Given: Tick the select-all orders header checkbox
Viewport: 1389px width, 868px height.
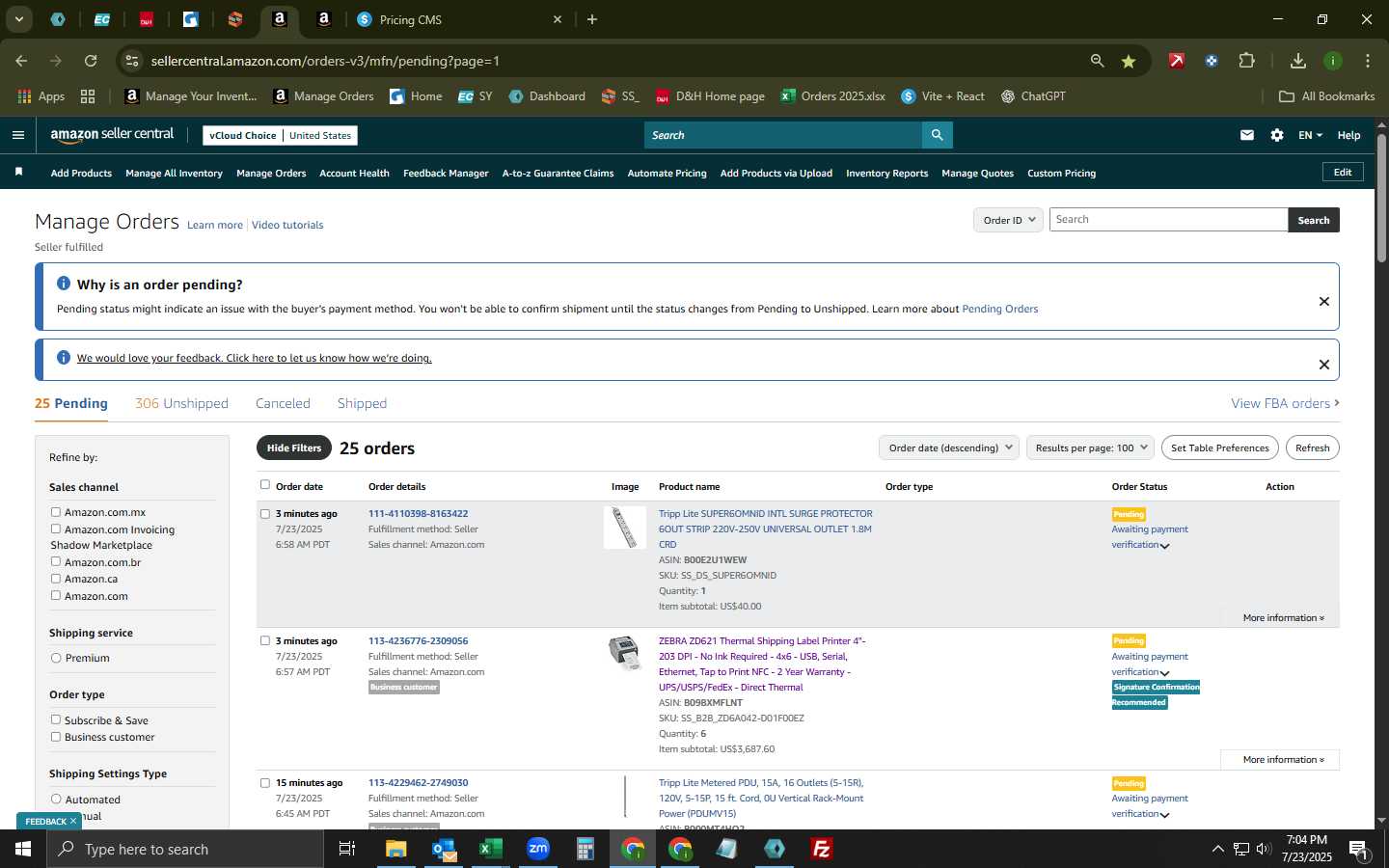Looking at the screenshot, I should 265,485.
